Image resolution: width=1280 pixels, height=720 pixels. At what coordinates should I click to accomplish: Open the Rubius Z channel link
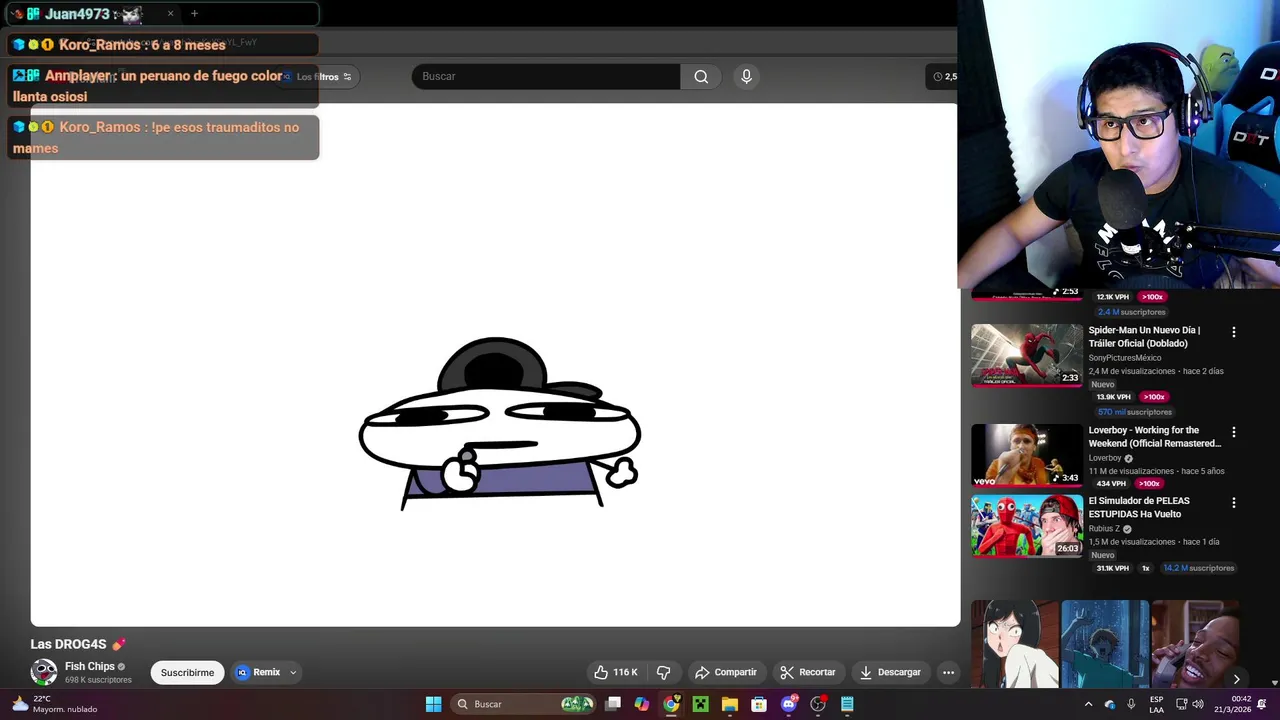point(1104,529)
